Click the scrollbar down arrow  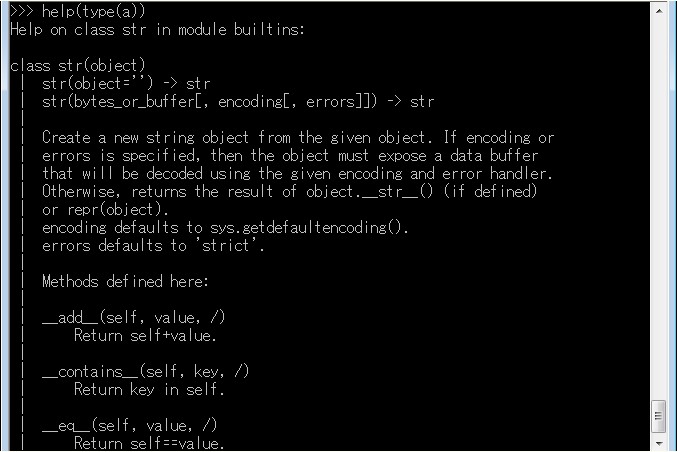[x=659, y=443]
